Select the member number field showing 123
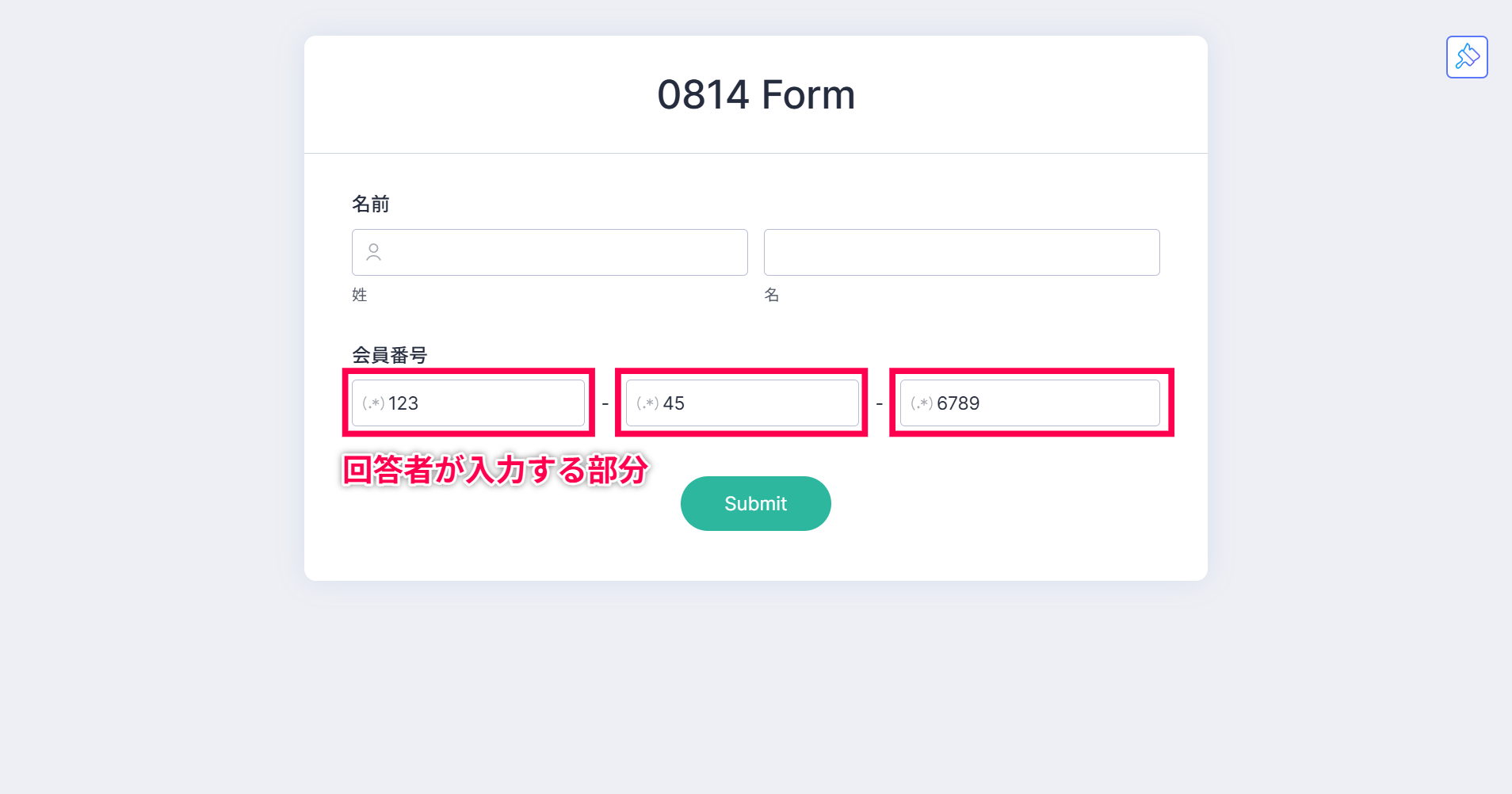 (x=468, y=403)
